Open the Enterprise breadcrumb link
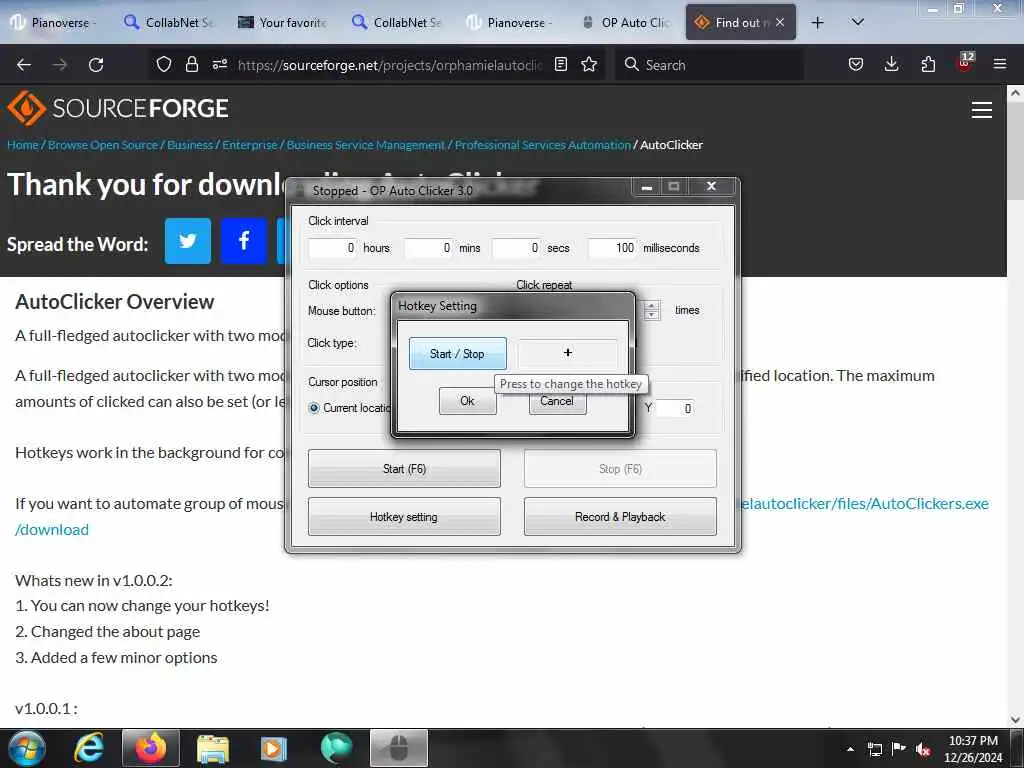The height and width of the screenshot is (768, 1024). tap(249, 145)
